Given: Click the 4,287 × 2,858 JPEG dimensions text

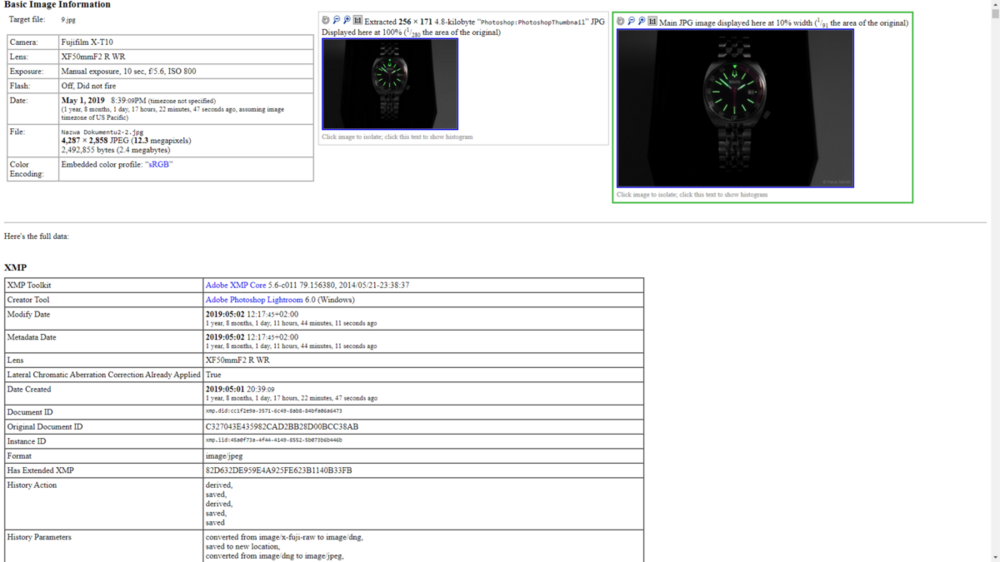Looking at the screenshot, I should 95,141.
